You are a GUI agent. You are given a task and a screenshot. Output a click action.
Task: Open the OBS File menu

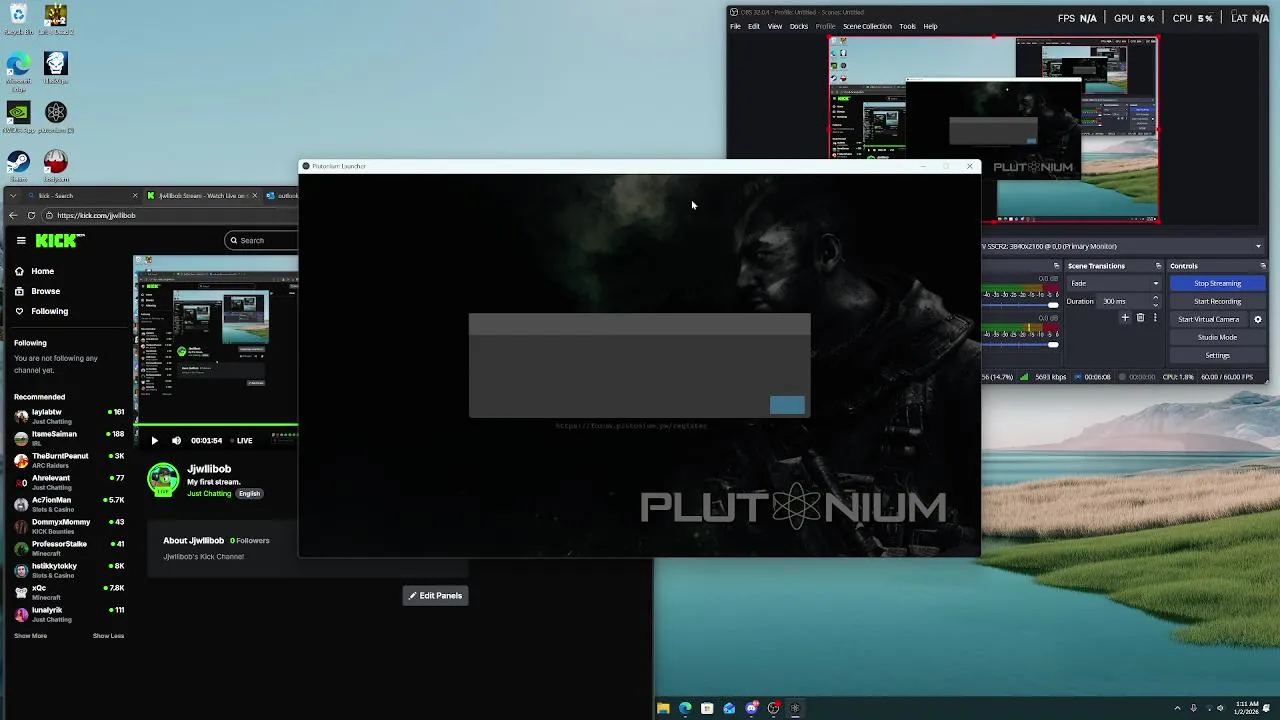tap(735, 26)
